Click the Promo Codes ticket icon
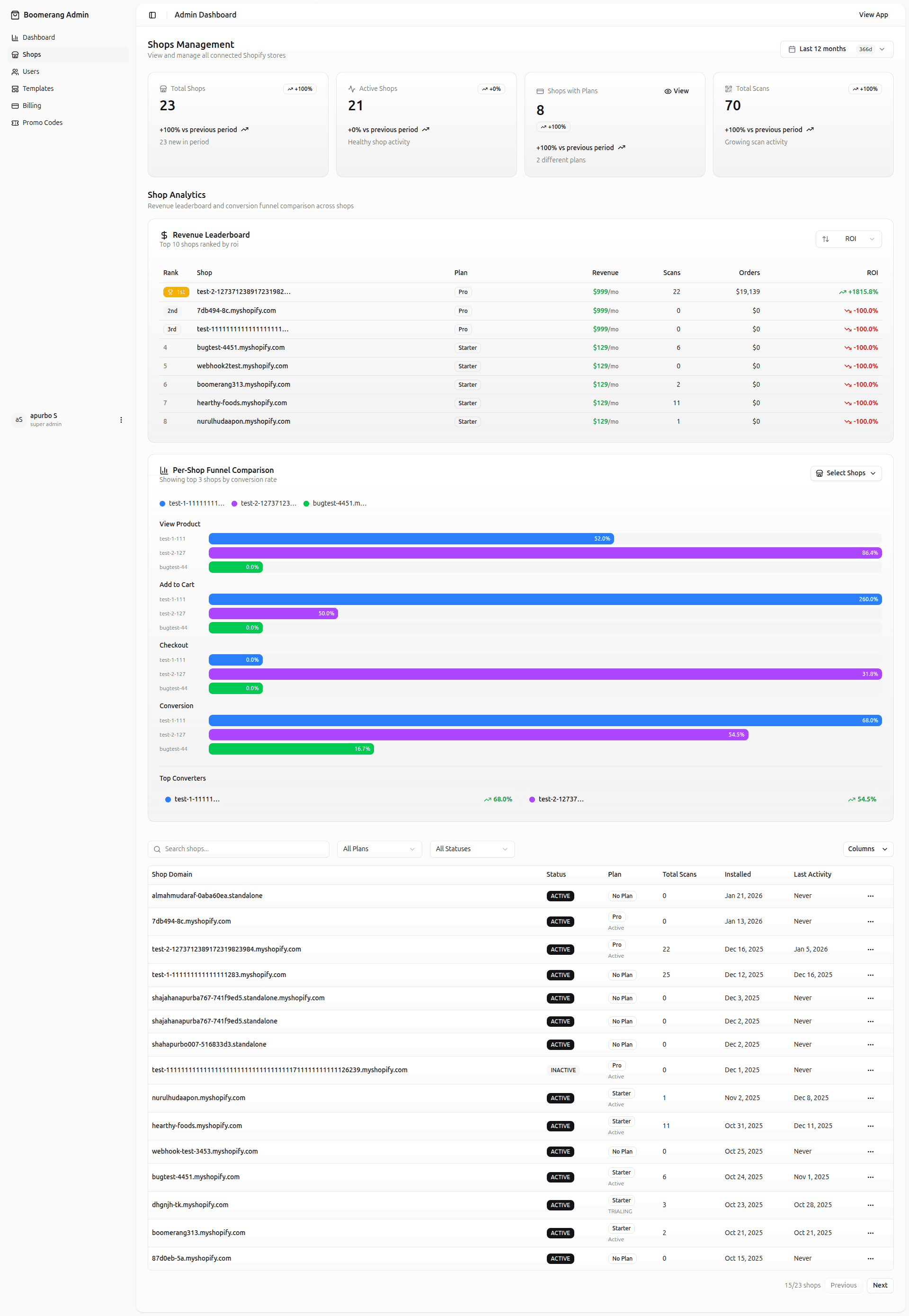This screenshot has width=909, height=1316. click(15, 123)
